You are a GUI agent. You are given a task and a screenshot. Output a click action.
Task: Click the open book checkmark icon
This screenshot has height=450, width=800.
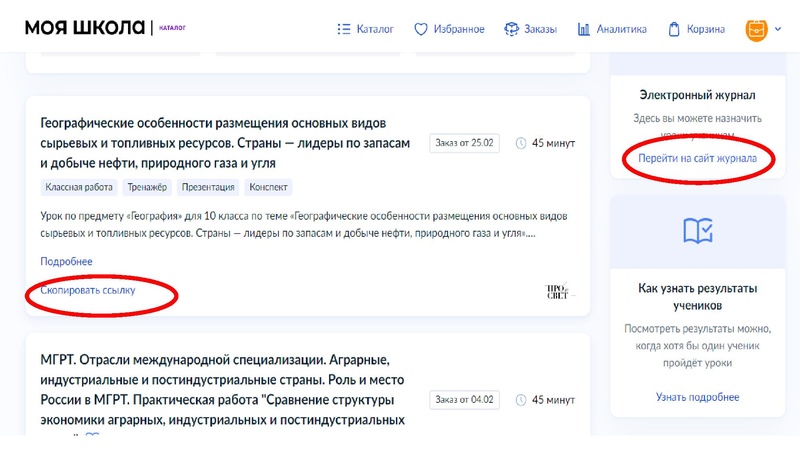[697, 231]
